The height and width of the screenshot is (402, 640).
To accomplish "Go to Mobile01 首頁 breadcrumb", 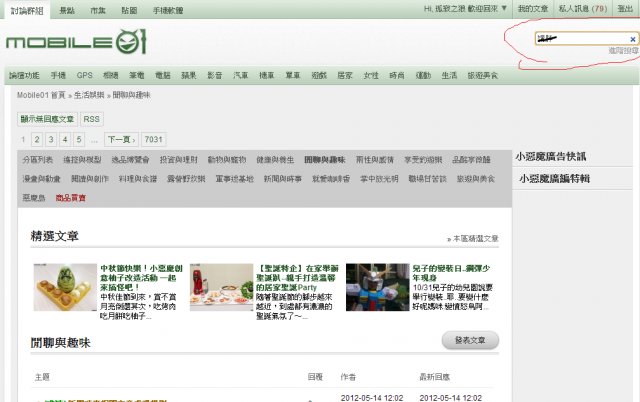I will (x=41, y=95).
